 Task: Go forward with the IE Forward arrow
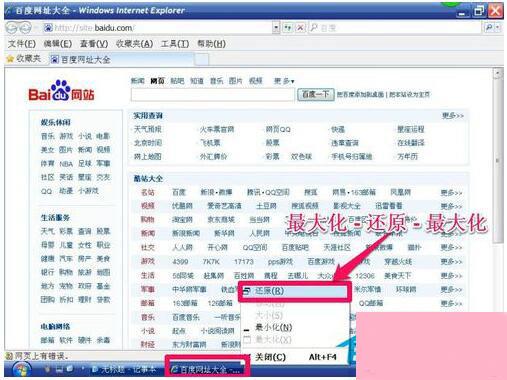tap(25, 28)
